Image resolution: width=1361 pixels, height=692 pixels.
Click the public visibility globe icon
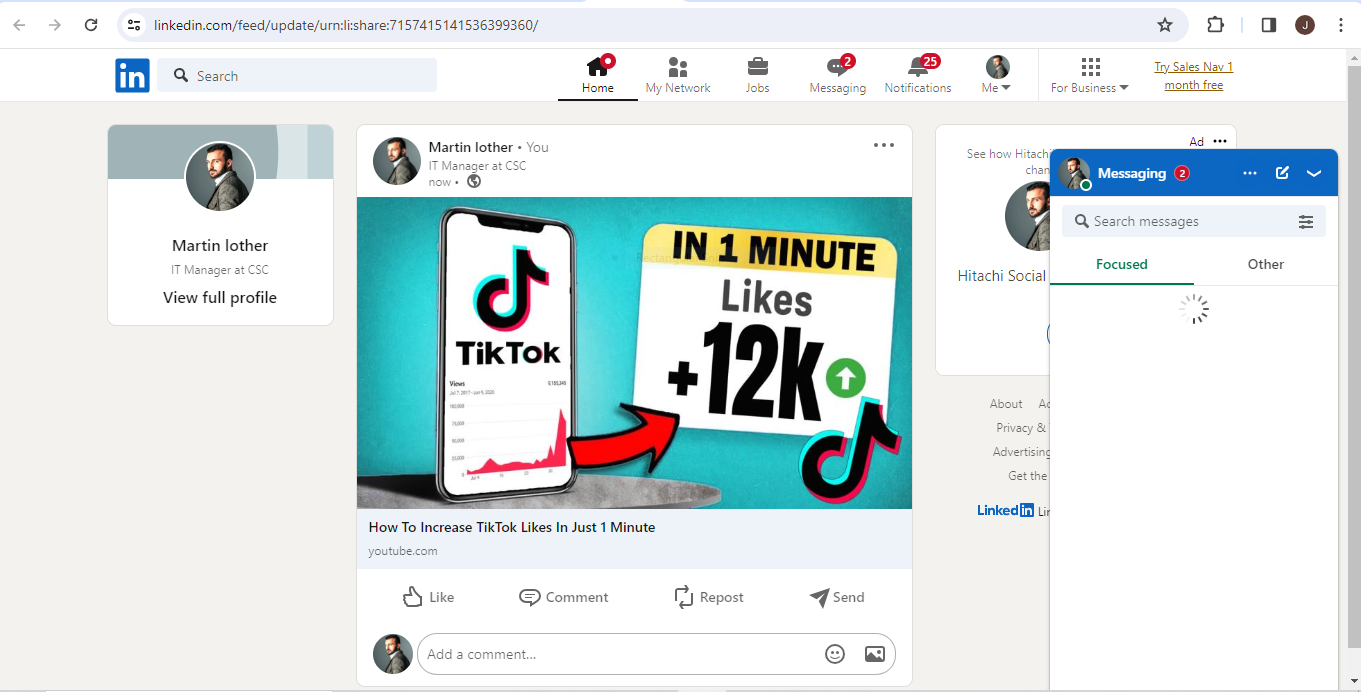click(x=474, y=182)
